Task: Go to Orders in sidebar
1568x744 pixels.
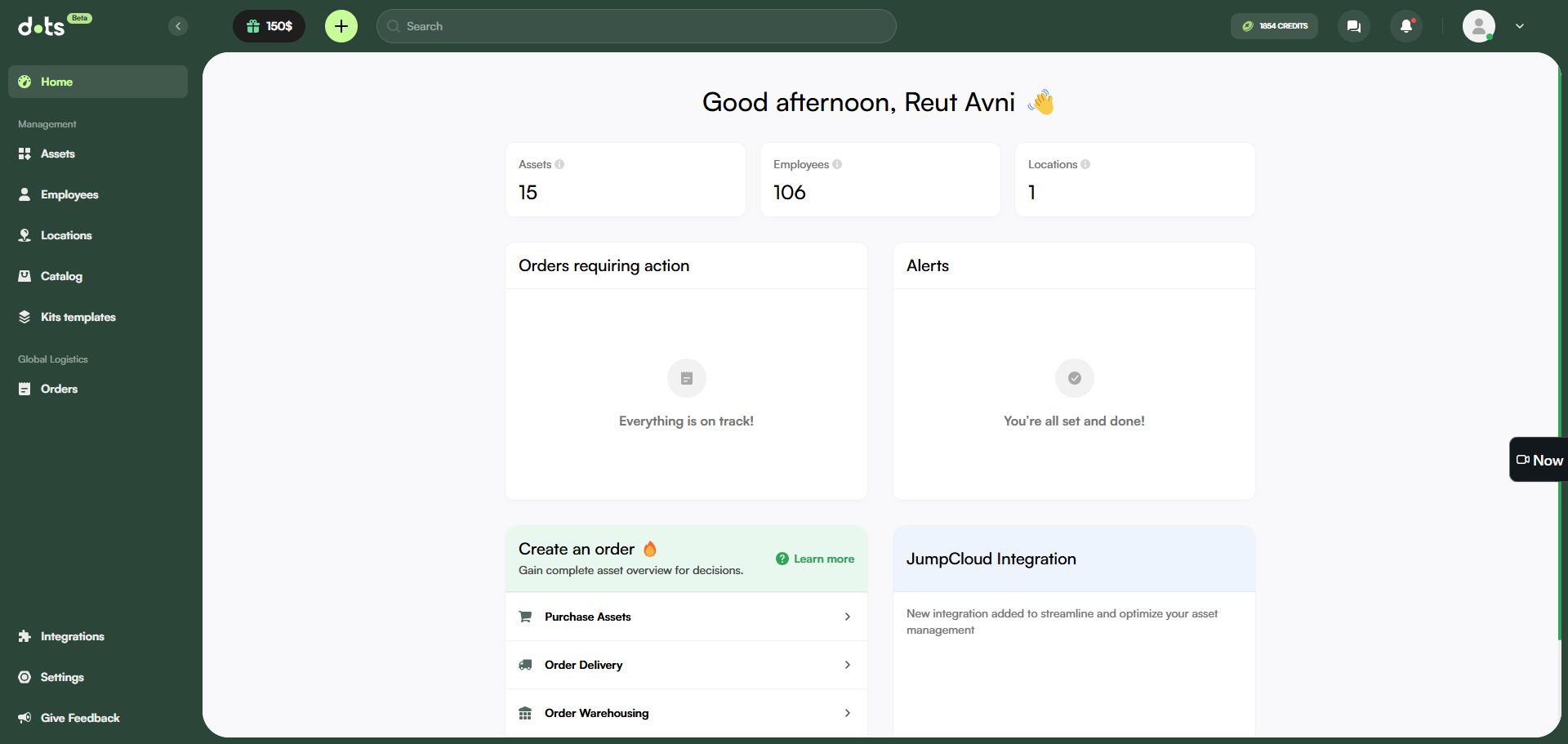Action: (59, 389)
